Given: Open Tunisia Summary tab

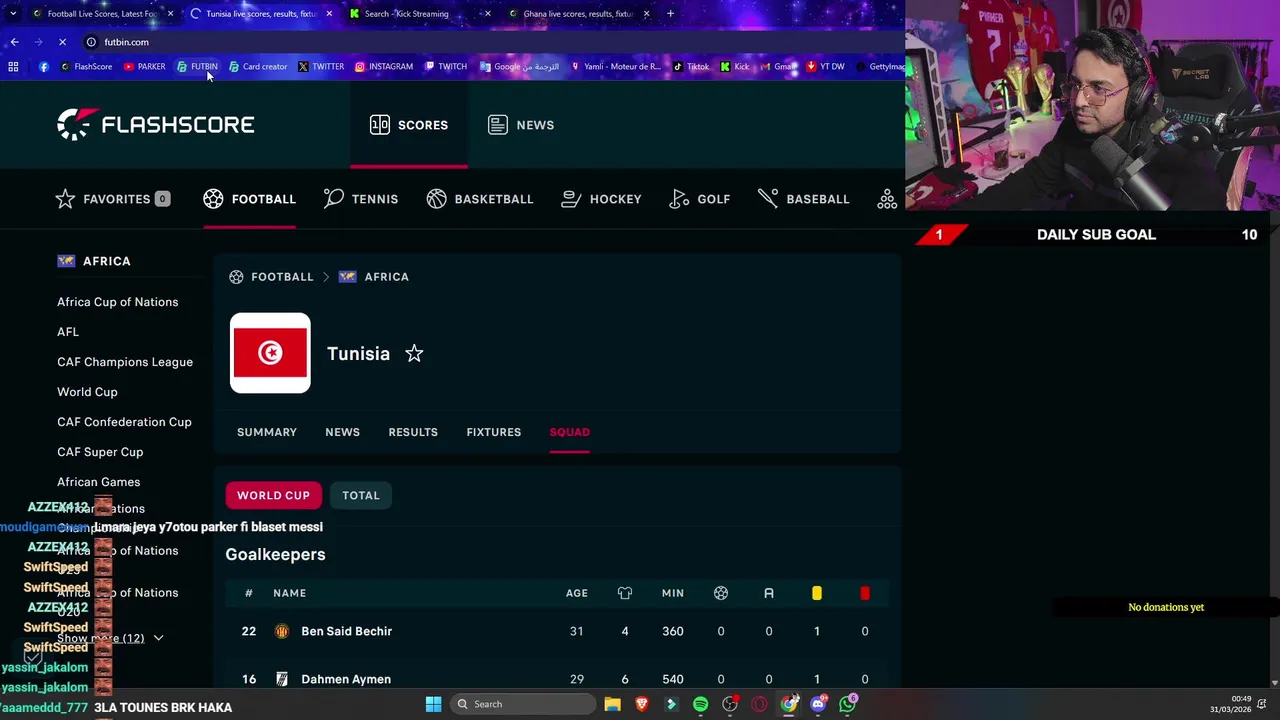Looking at the screenshot, I should (x=267, y=432).
